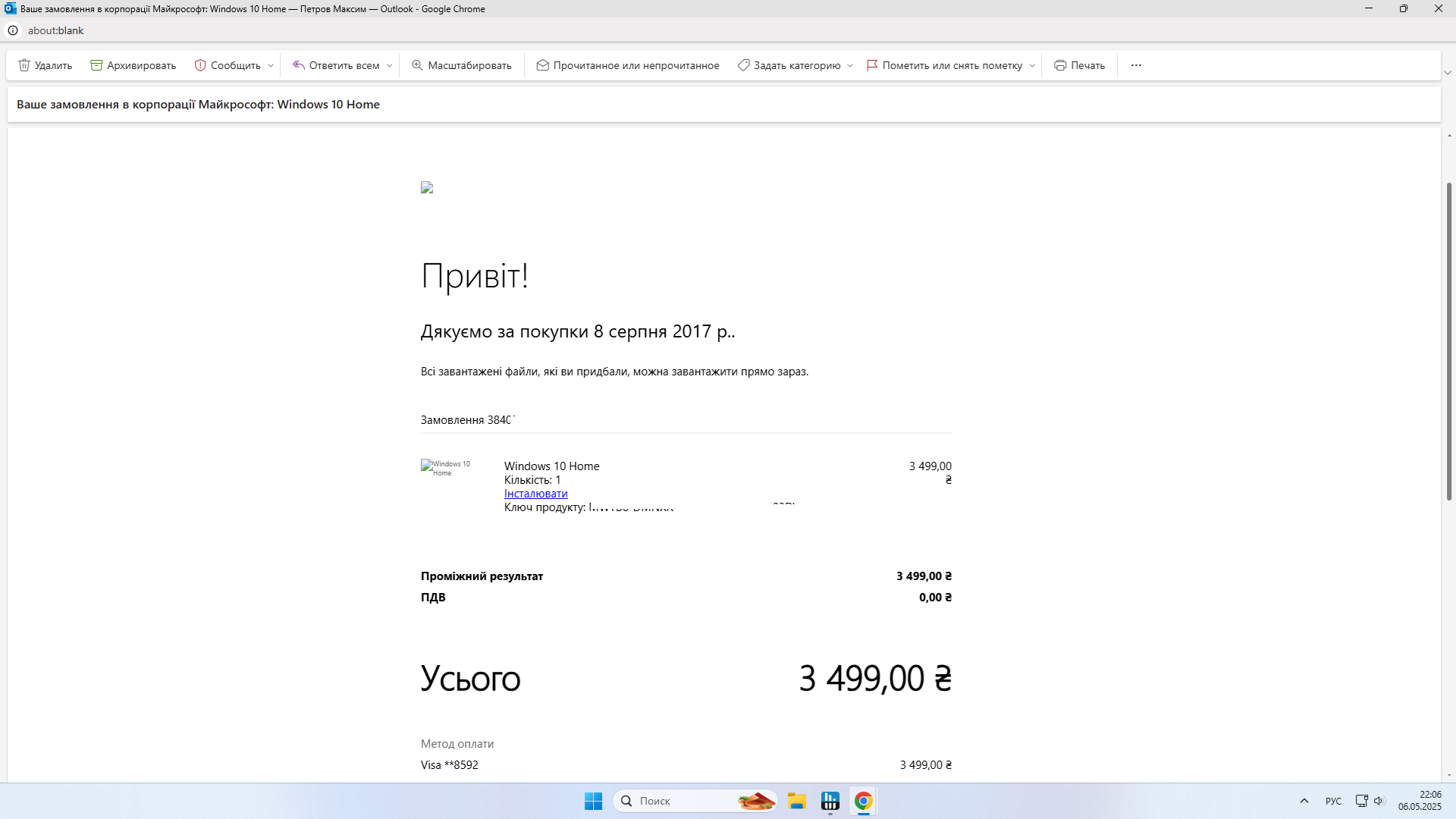Click the page info icon beside about:blank
The height and width of the screenshot is (819, 1456).
pyautogui.click(x=13, y=30)
